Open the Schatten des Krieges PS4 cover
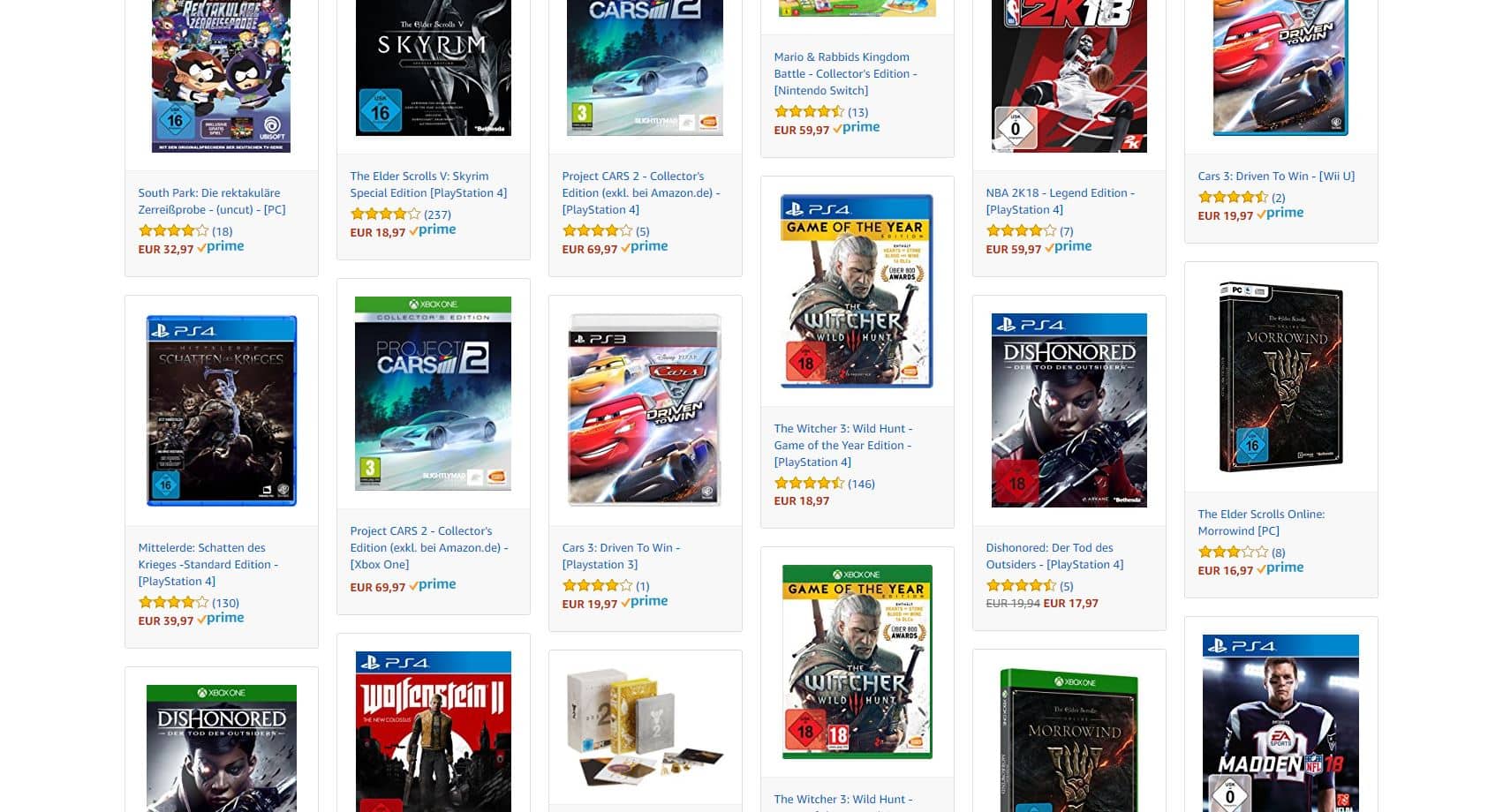Image resolution: width=1488 pixels, height=812 pixels. (x=221, y=410)
